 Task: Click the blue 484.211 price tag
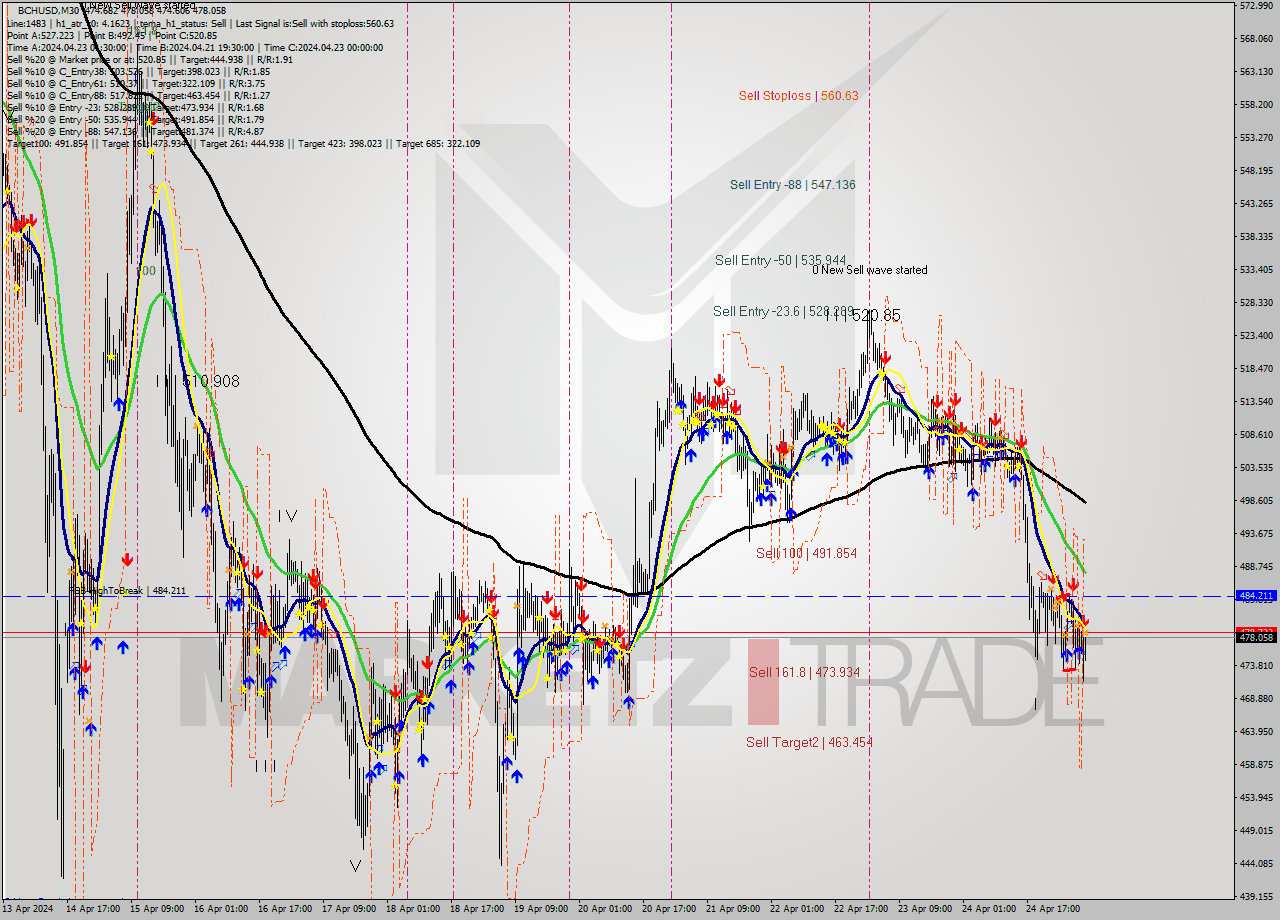(x=1256, y=596)
